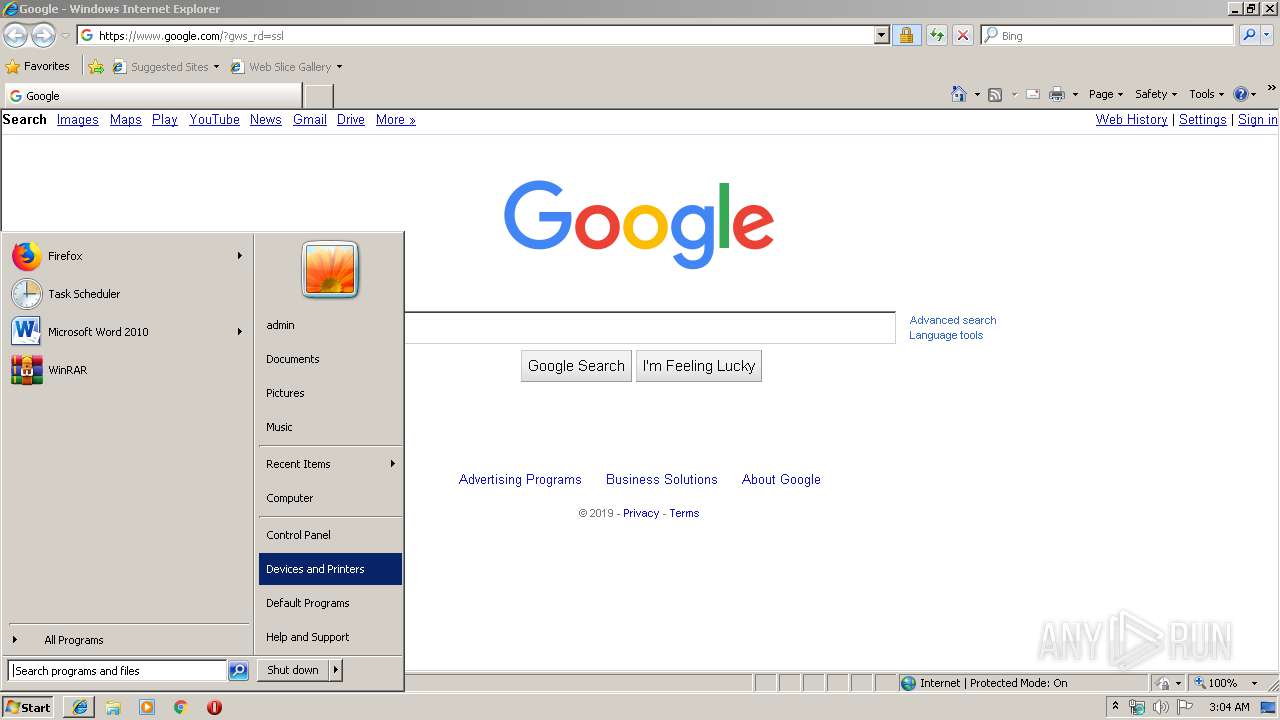Open WinRAR from Start menu
Screen dimensions: 1280x720
coord(127,370)
